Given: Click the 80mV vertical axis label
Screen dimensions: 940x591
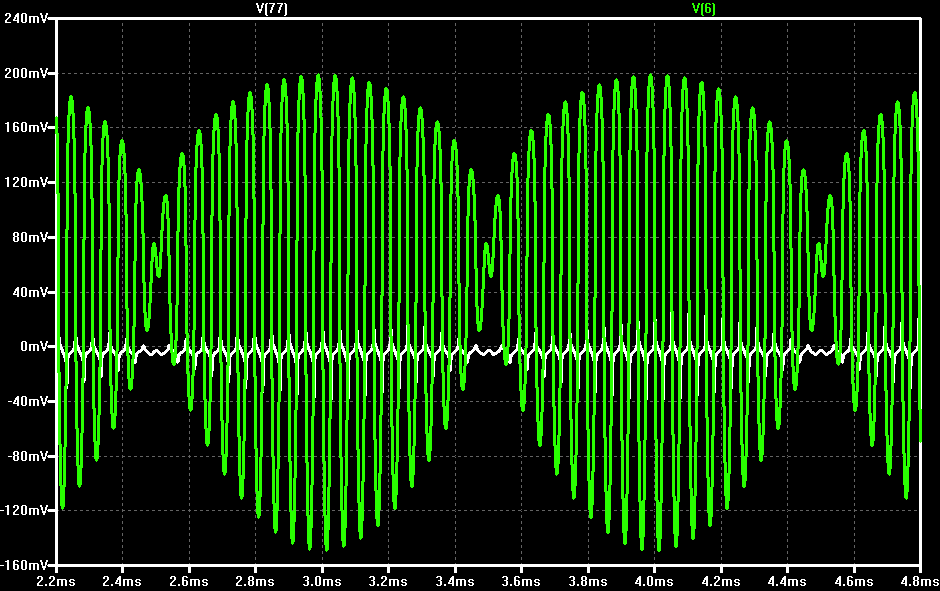Looking at the screenshot, I should coord(30,237).
